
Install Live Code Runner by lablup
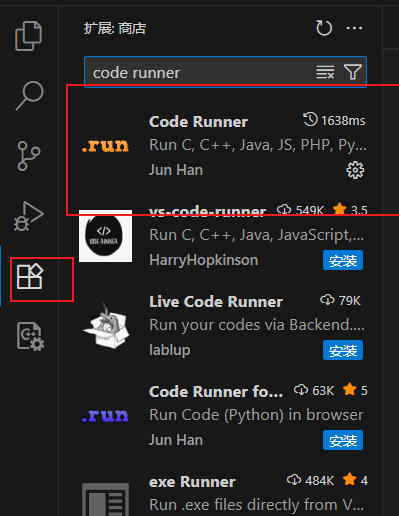click(x=343, y=350)
